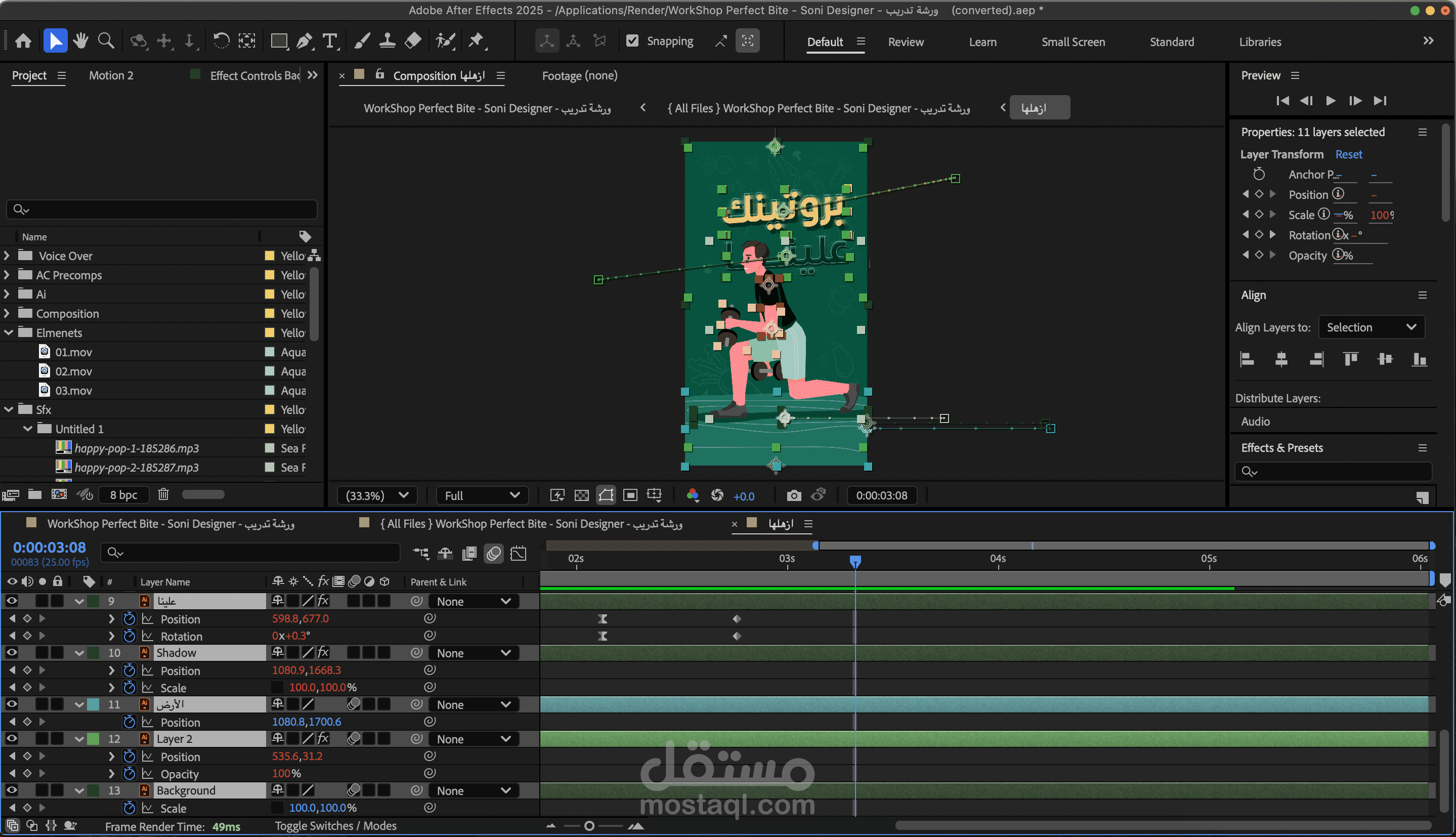
Task: Select the Type tool
Action: [x=330, y=41]
